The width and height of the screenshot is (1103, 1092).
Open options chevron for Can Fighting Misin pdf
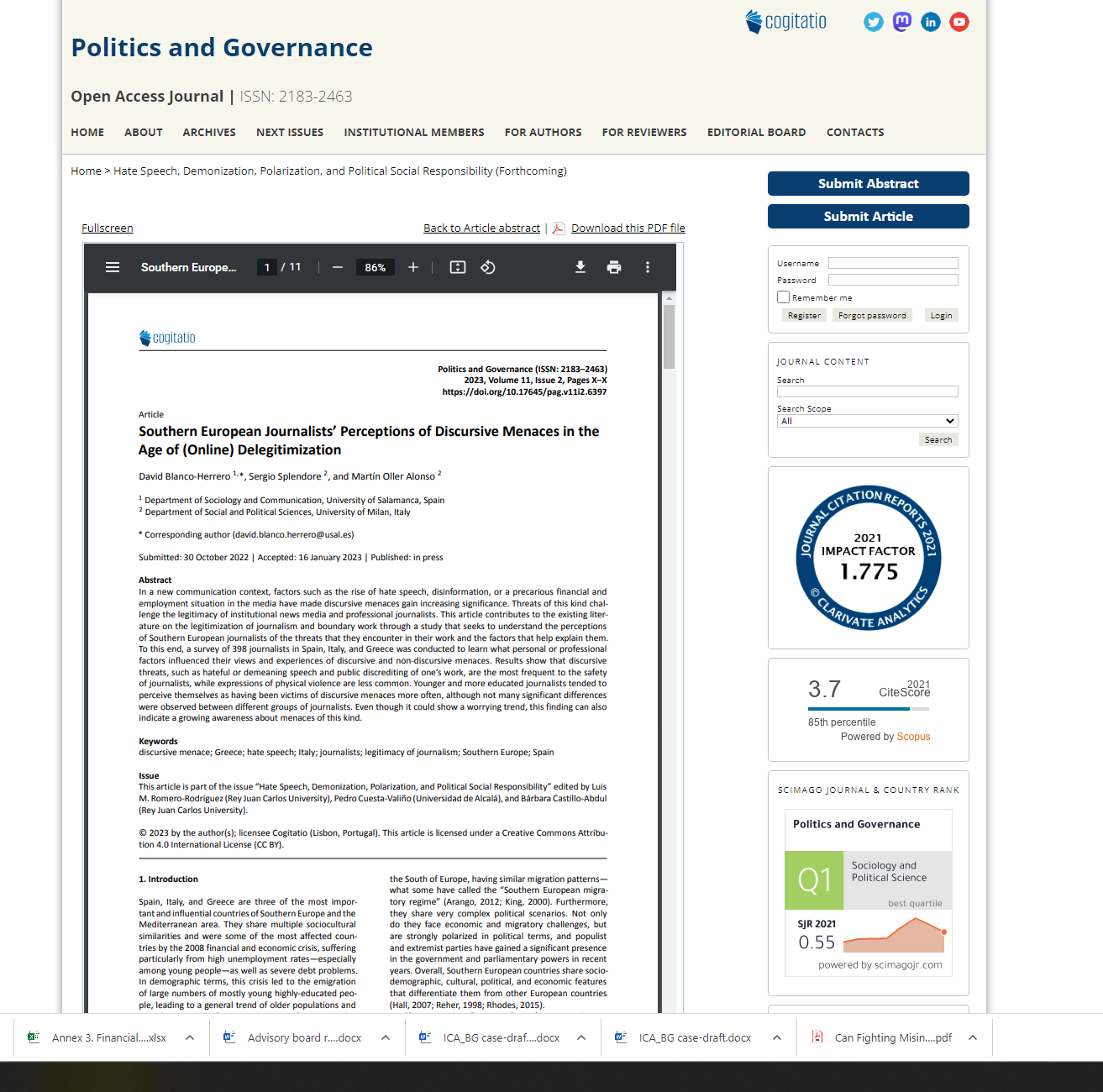pos(973,1037)
